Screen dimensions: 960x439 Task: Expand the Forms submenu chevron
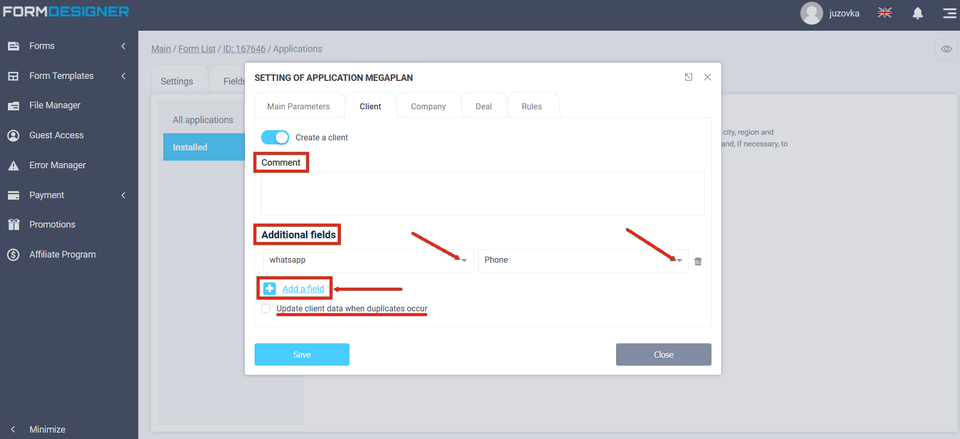(x=123, y=46)
